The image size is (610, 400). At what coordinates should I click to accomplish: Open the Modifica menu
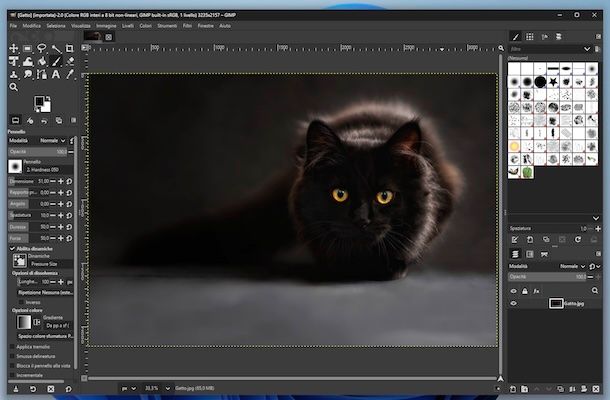coord(32,26)
